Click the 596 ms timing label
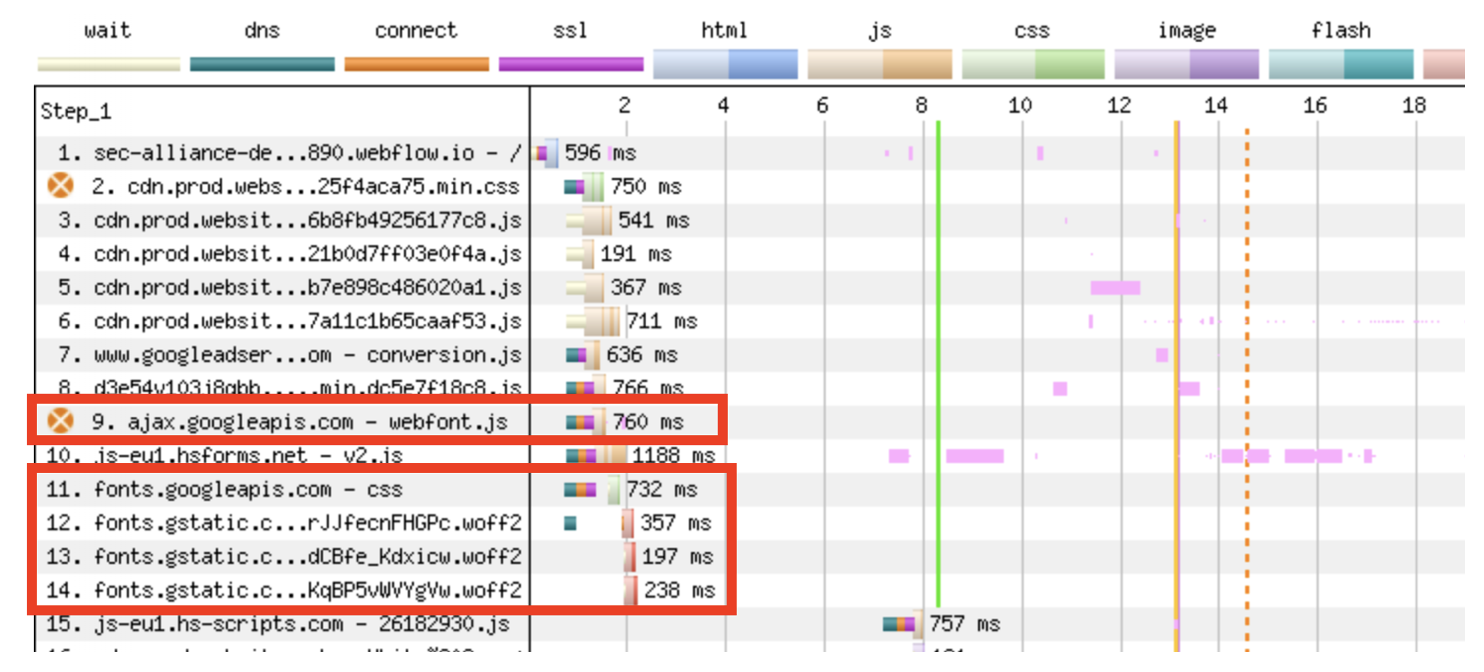 pos(600,153)
